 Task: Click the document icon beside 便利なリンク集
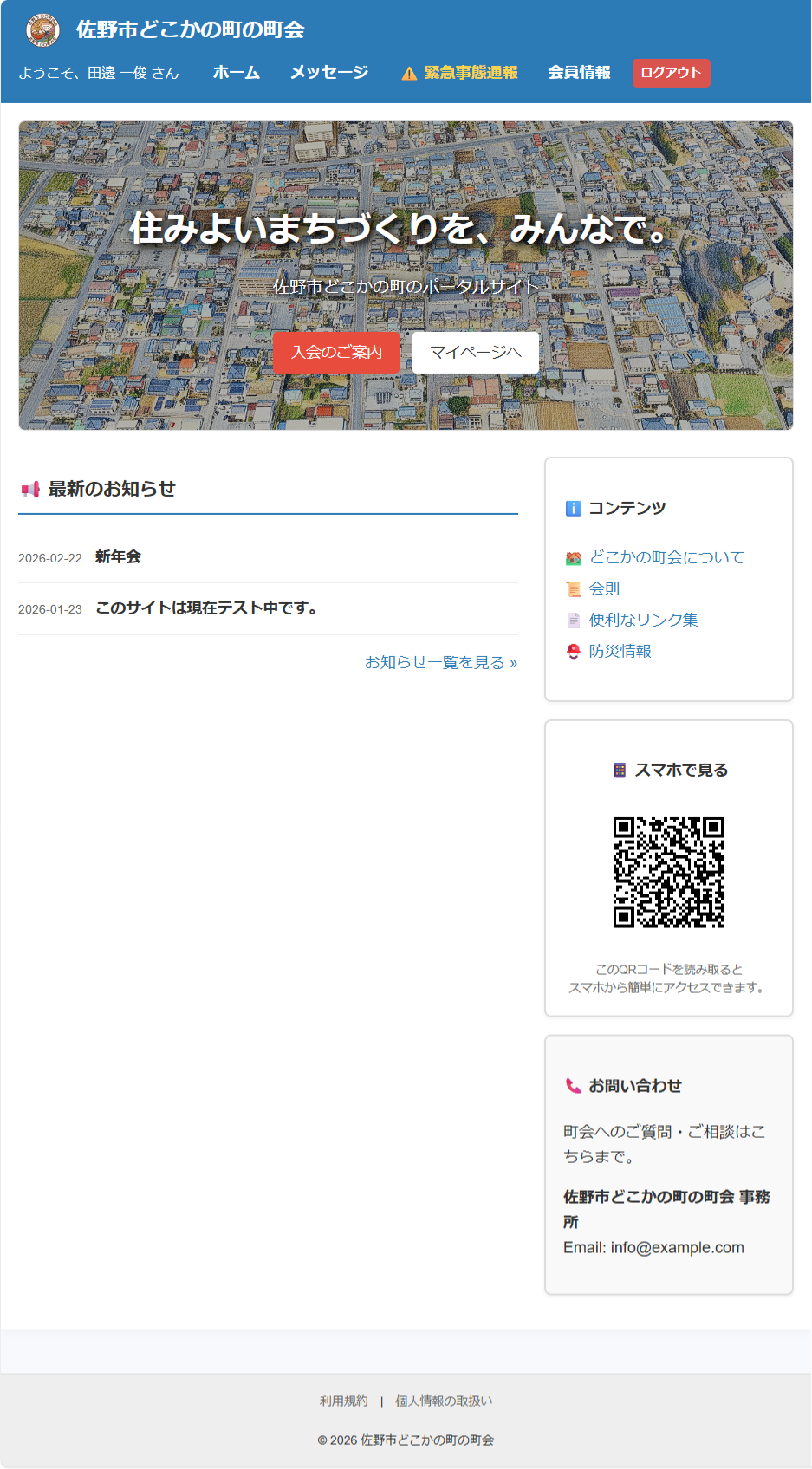pos(574,621)
